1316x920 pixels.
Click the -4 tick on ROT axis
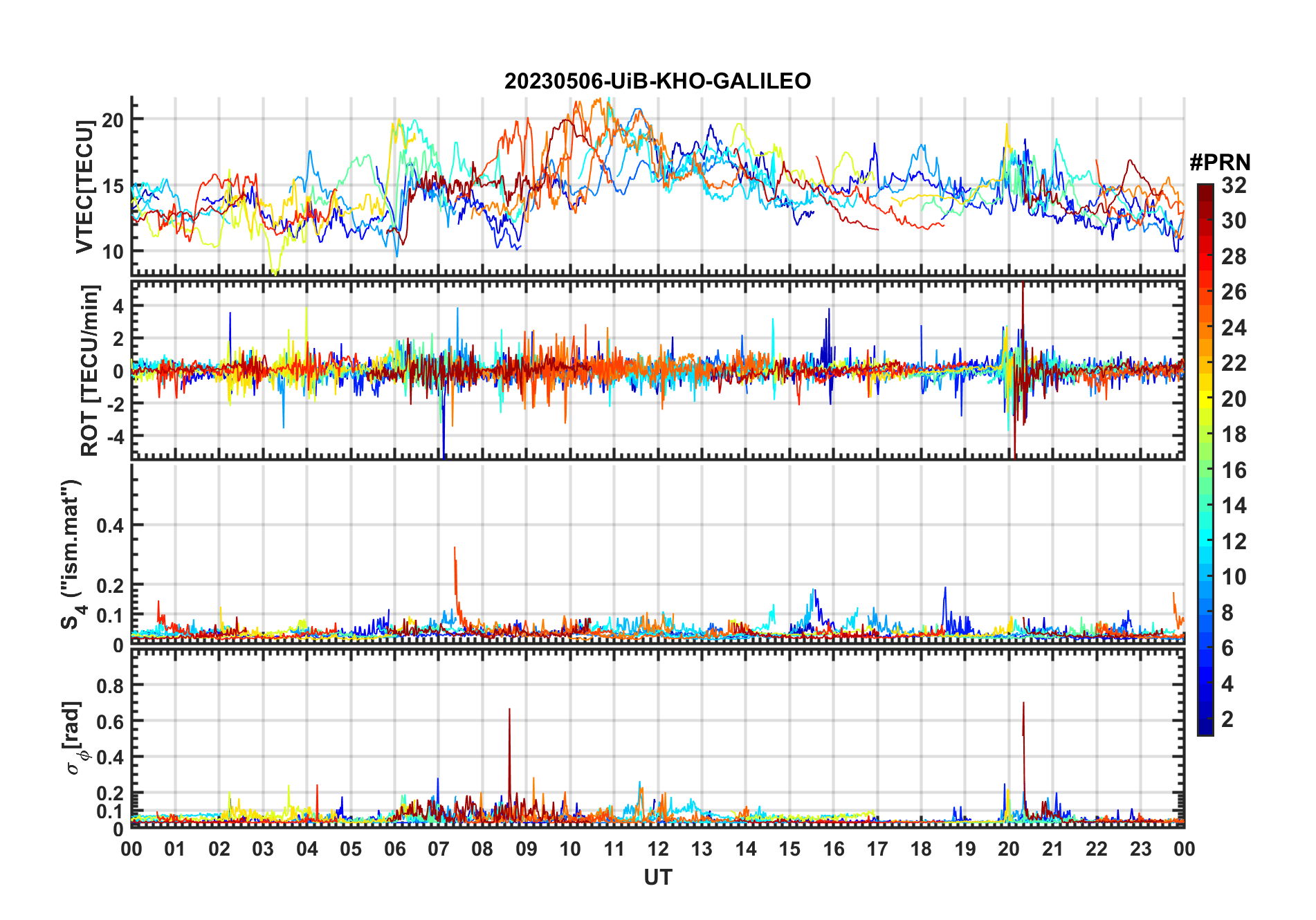[115, 436]
